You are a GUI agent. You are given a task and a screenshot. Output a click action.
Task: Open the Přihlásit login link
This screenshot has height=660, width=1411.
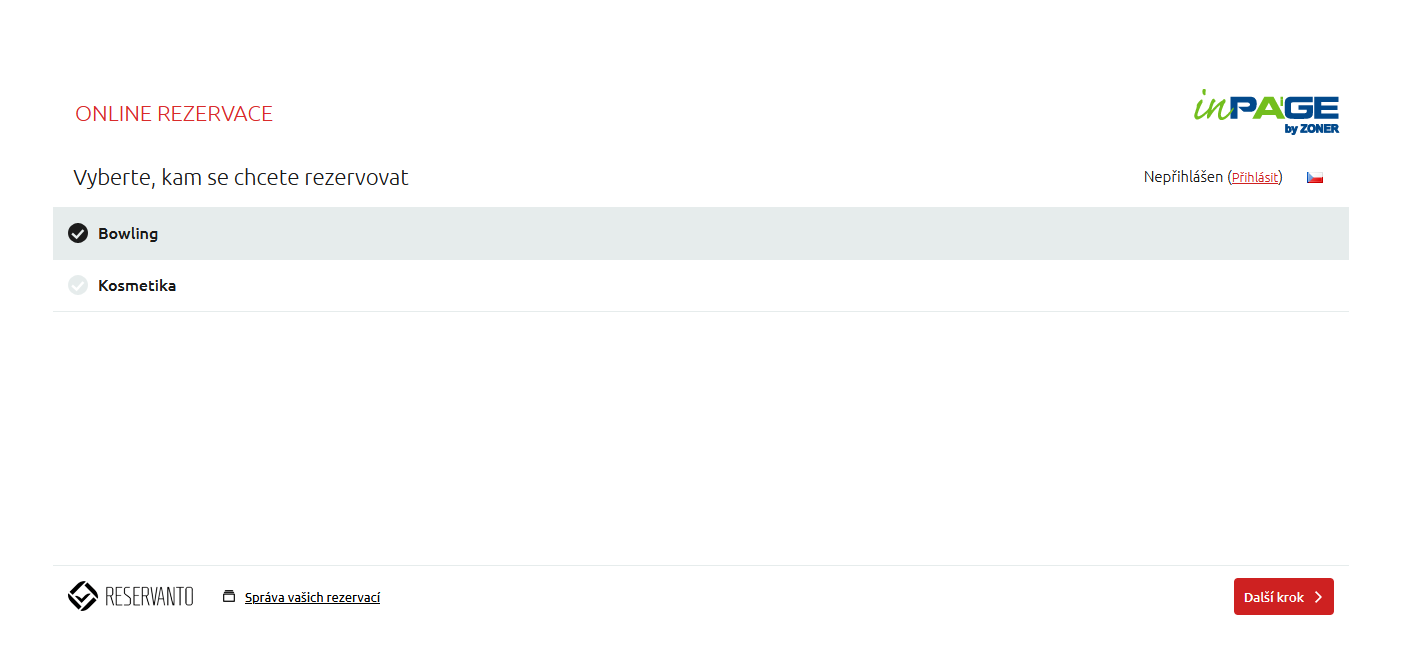pyautogui.click(x=1255, y=177)
